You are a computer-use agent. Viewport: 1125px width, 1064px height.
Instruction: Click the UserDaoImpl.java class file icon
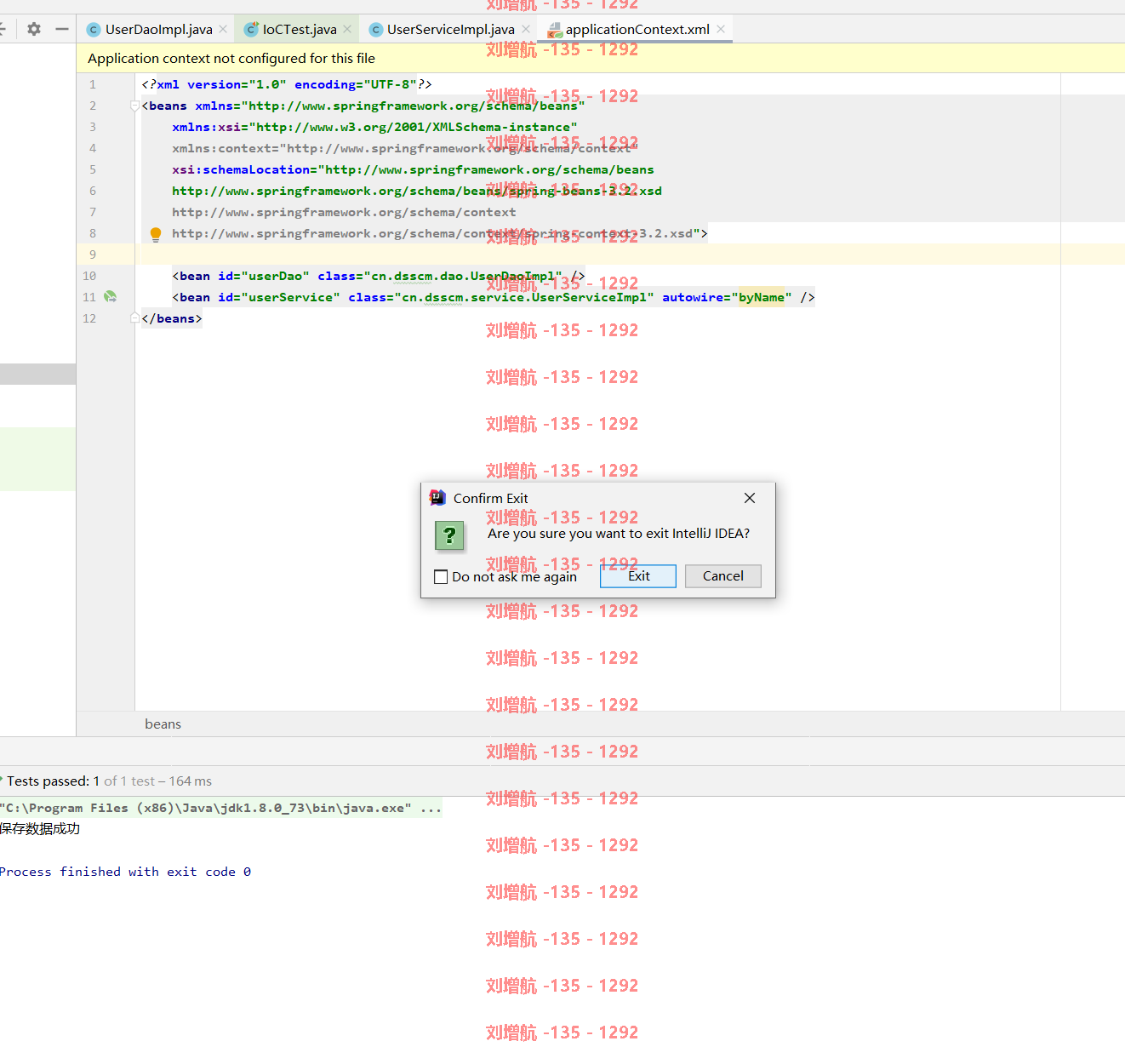(x=94, y=30)
